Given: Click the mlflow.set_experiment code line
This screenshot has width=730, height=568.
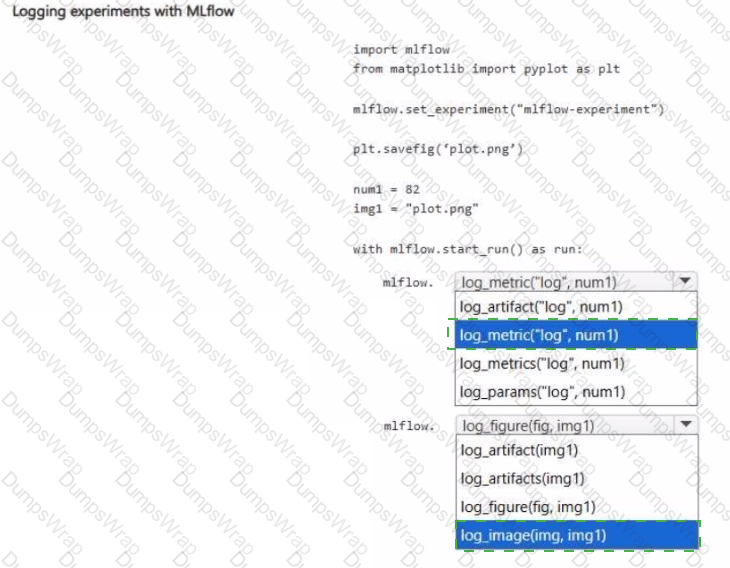Looking at the screenshot, I should 508,109.
